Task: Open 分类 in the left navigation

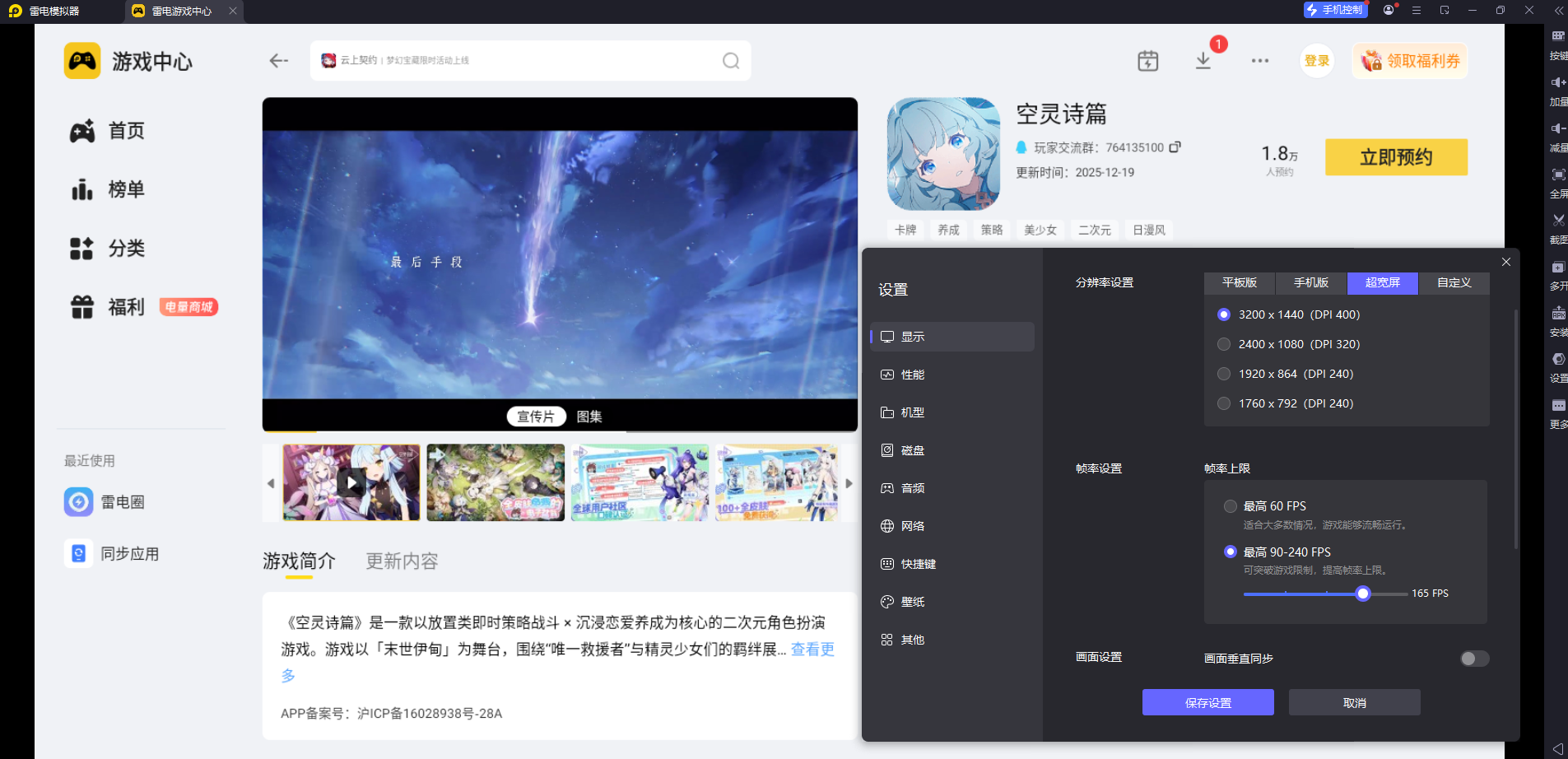Action: click(107, 249)
